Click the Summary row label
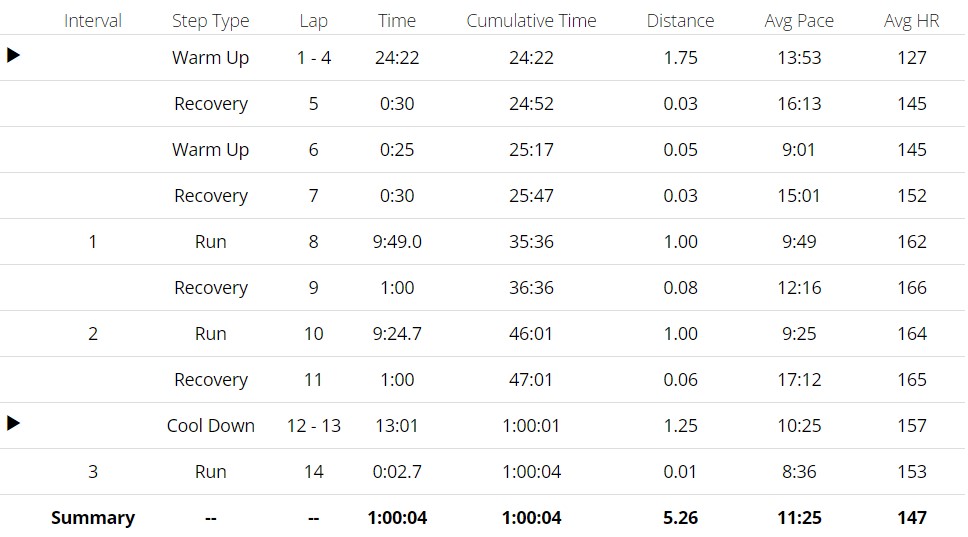 (93, 518)
